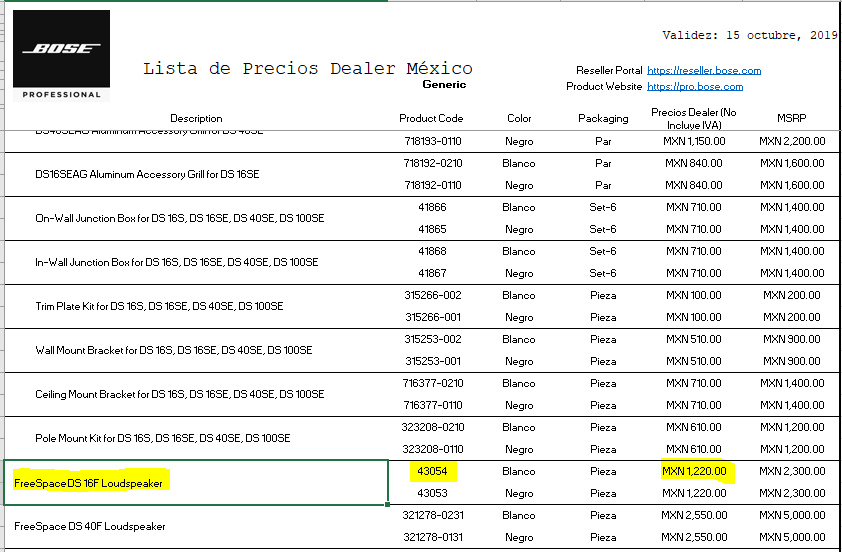This screenshot has width=842, height=552.
Task: Click the Bose Professional logo image
Action: click(61, 56)
